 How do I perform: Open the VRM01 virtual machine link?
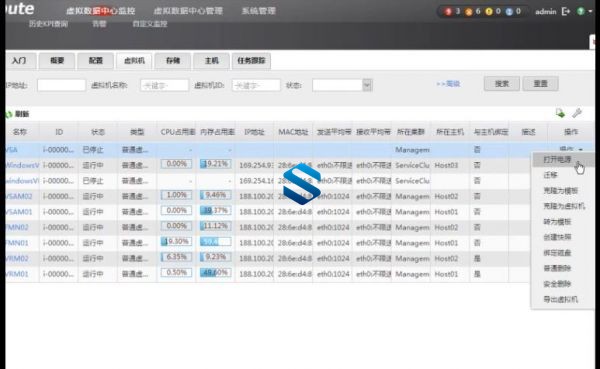coord(18,274)
